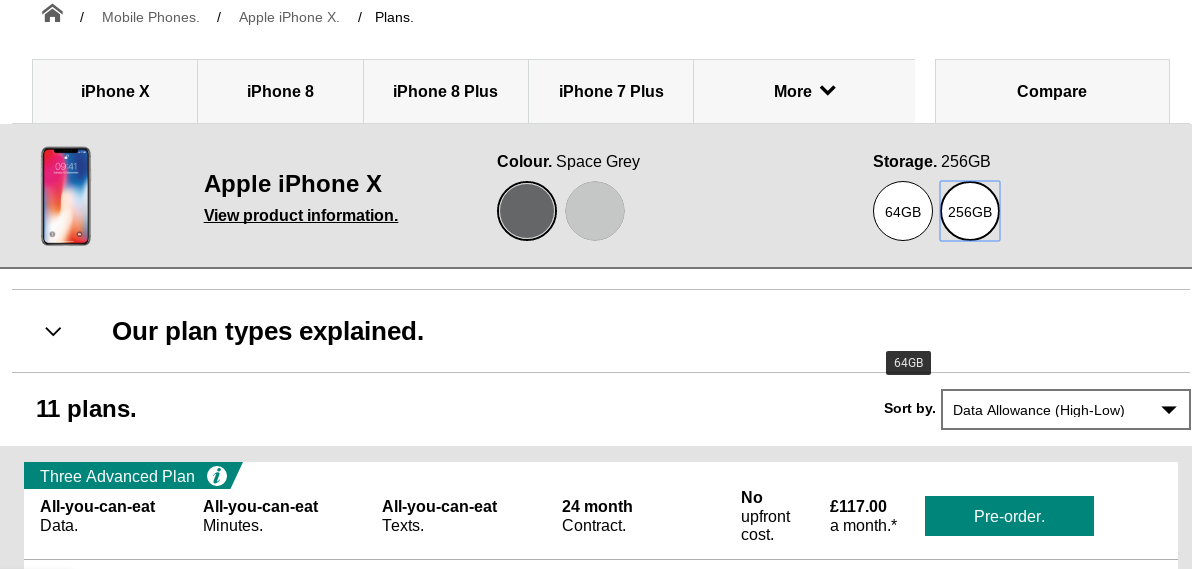The height and width of the screenshot is (569, 1192).
Task: Open the Sort by Data Allowance dropdown
Action: tap(1065, 410)
